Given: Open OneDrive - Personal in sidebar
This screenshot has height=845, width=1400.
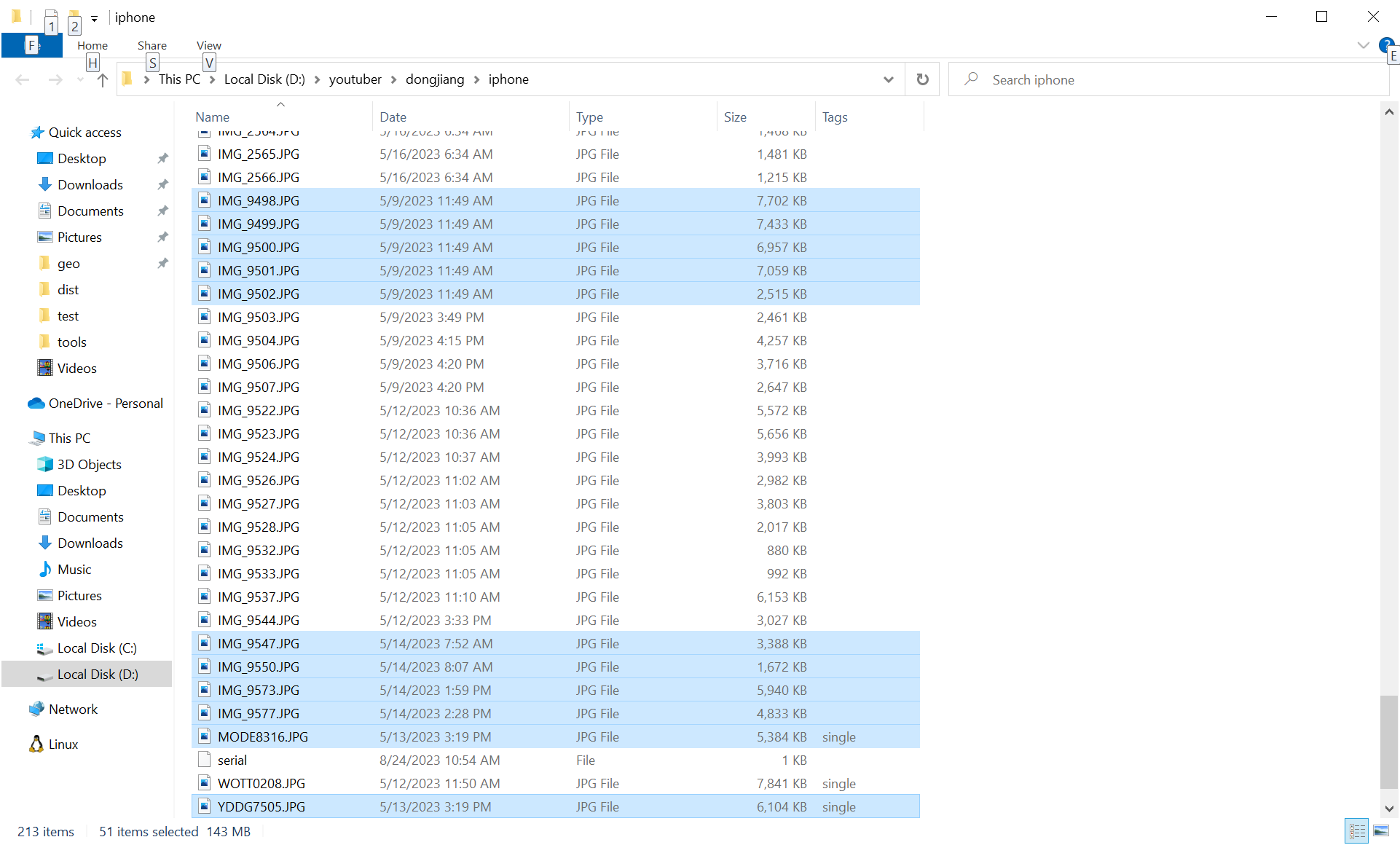Looking at the screenshot, I should pyautogui.click(x=105, y=403).
